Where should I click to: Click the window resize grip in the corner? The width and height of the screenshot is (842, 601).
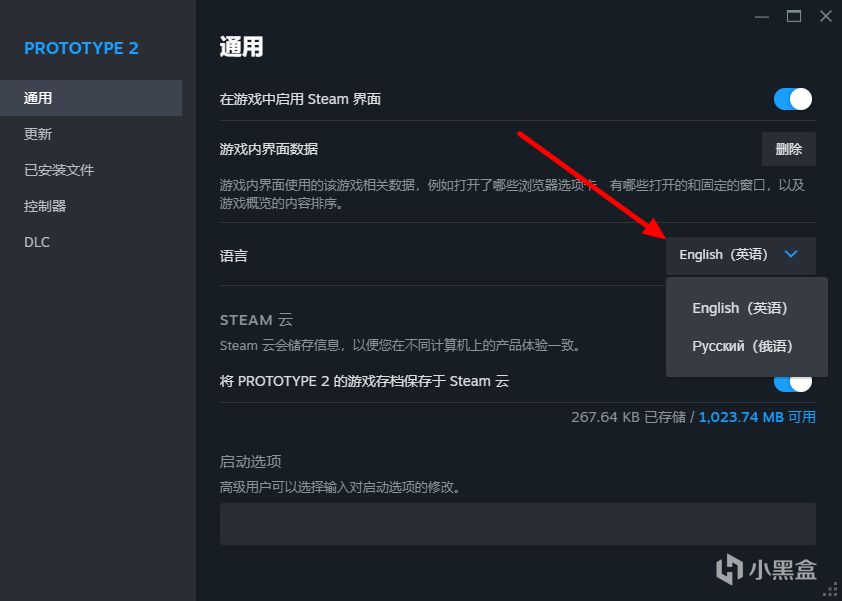pyautogui.click(x=830, y=590)
